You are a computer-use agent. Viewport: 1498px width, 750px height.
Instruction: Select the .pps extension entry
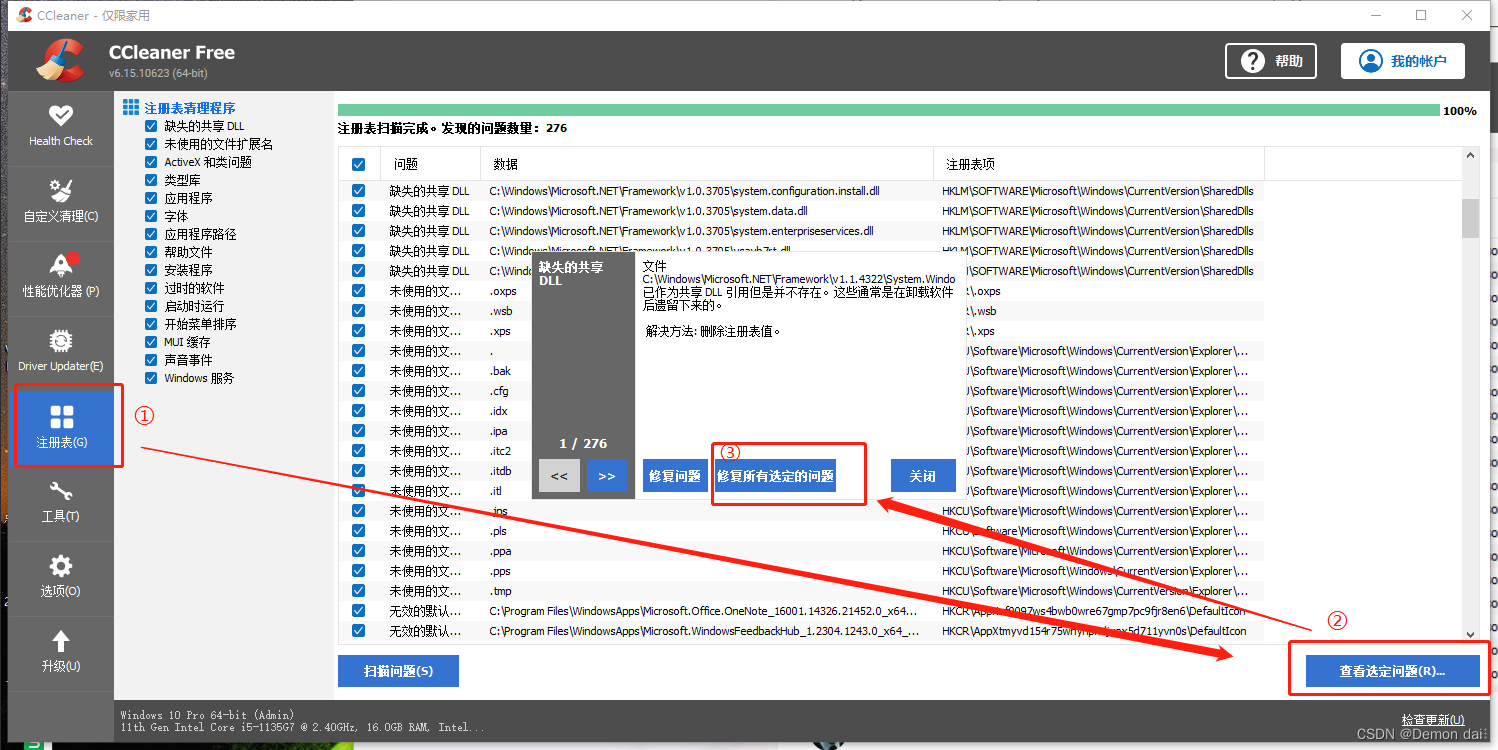tap(500, 571)
